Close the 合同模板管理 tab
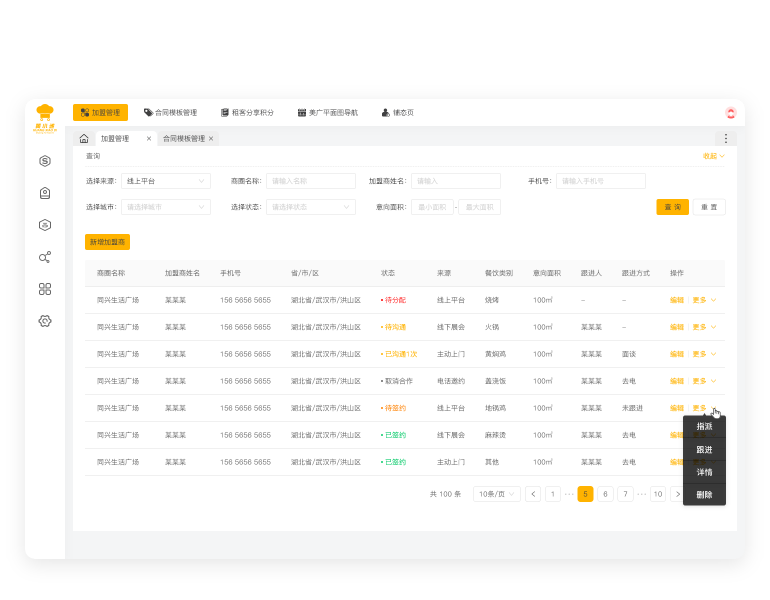 pyautogui.click(x=211, y=139)
